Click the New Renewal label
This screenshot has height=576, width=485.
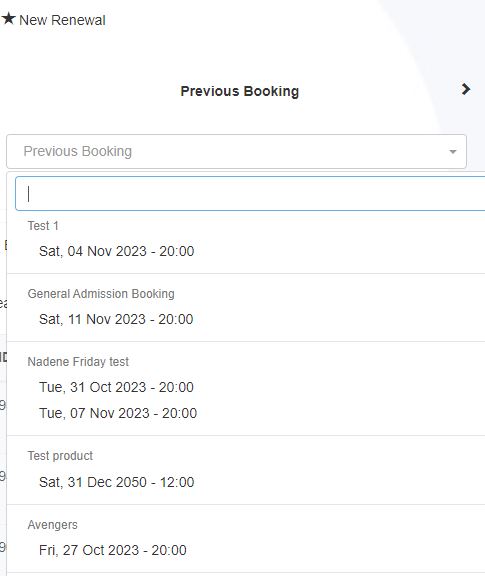point(62,20)
